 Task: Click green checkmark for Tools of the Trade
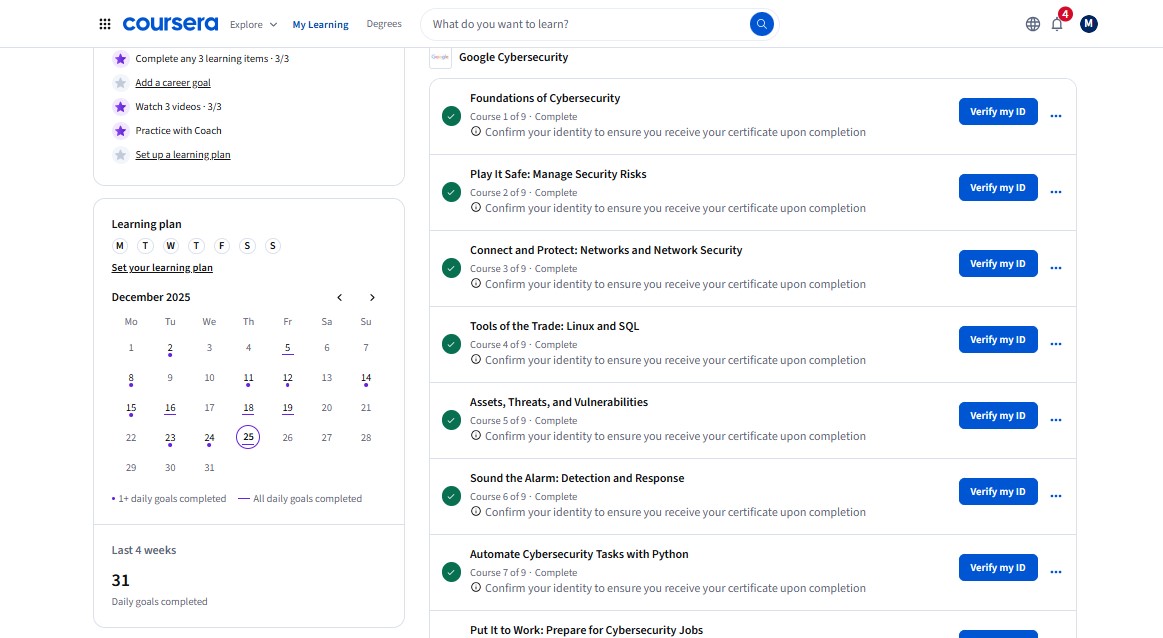click(x=451, y=344)
